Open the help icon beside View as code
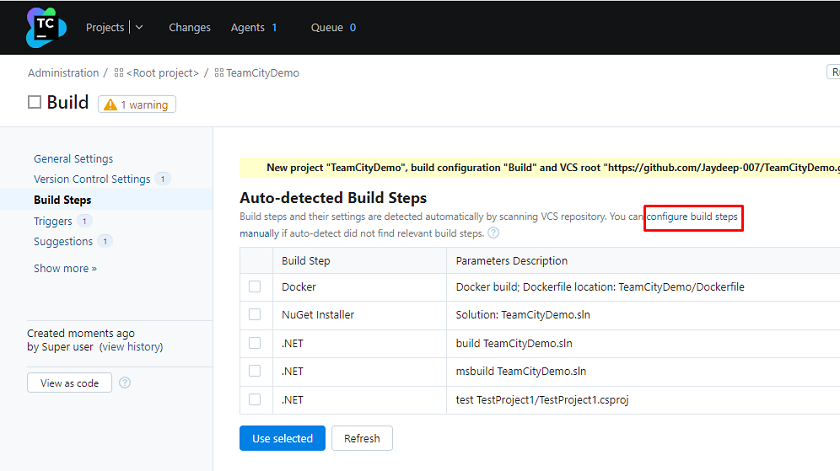 [x=125, y=383]
